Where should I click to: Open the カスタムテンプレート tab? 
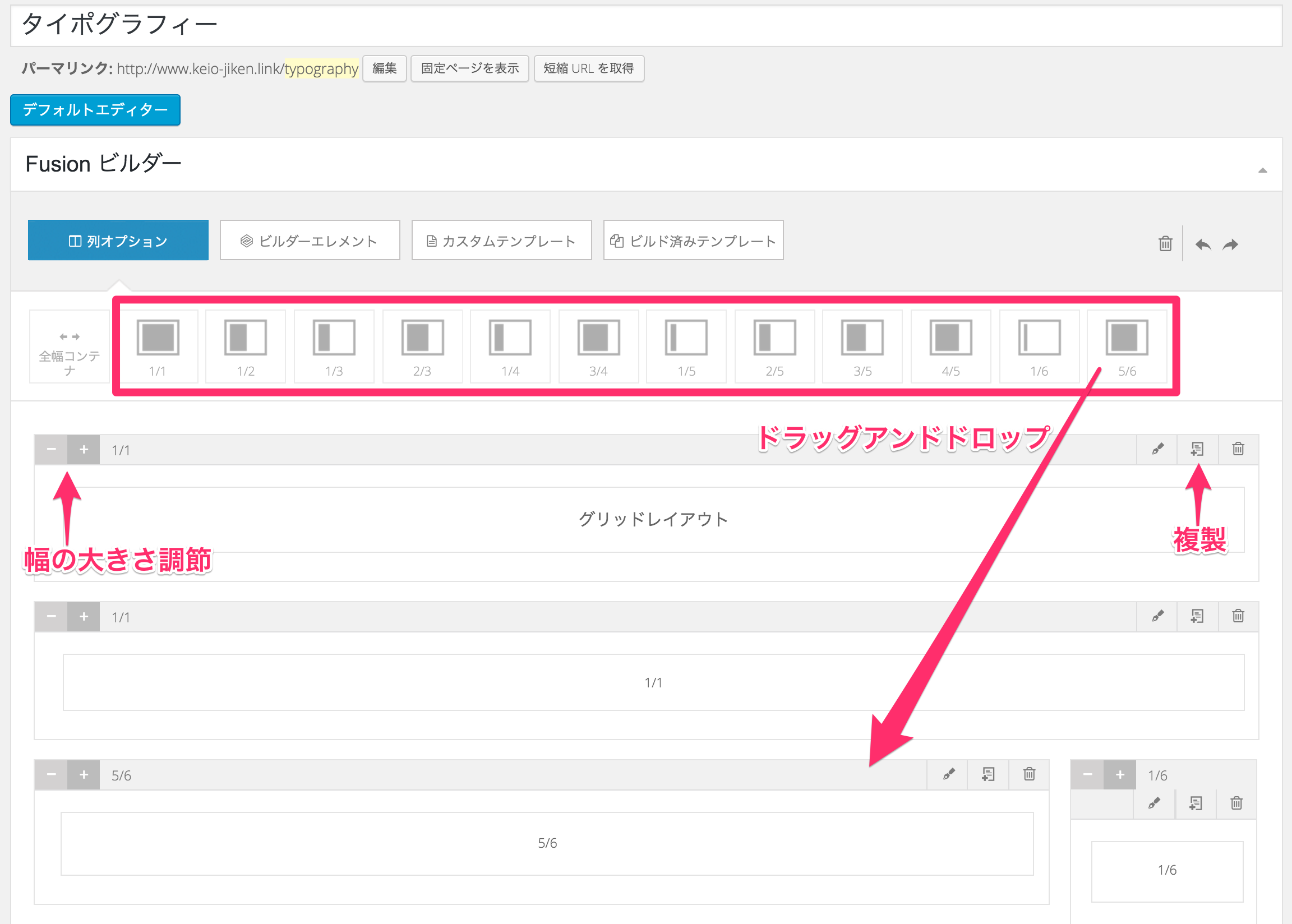(x=501, y=241)
